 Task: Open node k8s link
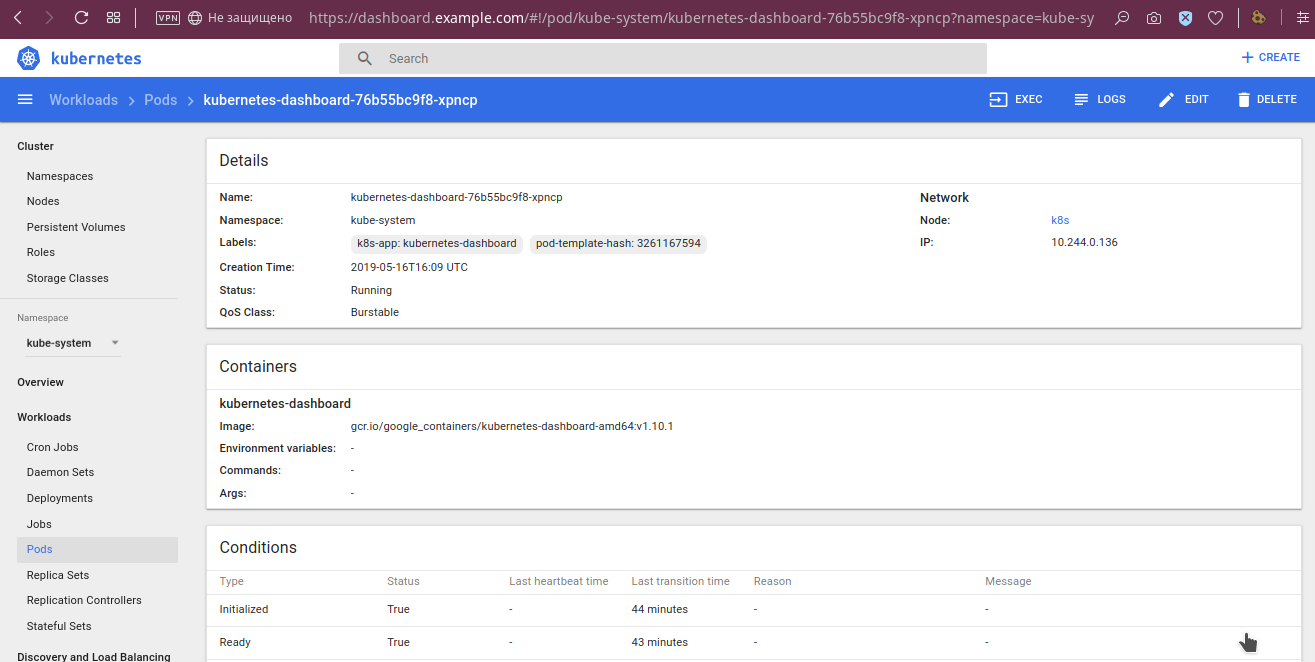[1060, 220]
